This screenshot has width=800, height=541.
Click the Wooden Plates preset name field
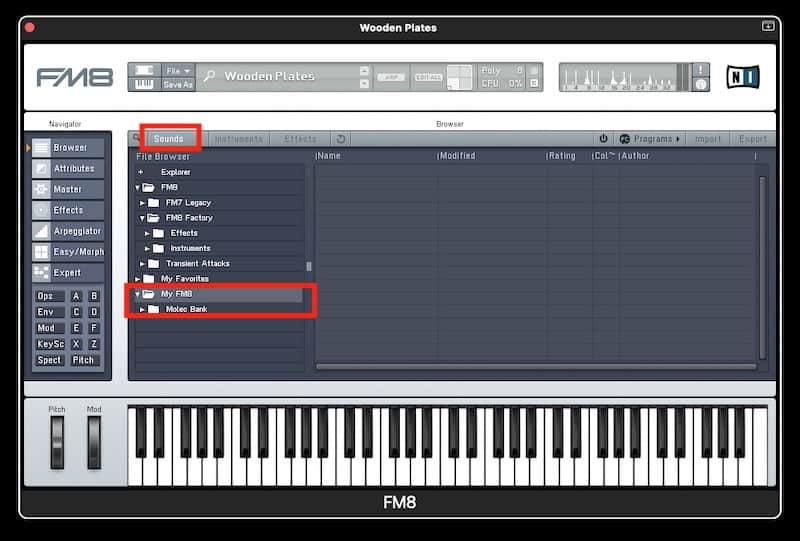coord(269,77)
